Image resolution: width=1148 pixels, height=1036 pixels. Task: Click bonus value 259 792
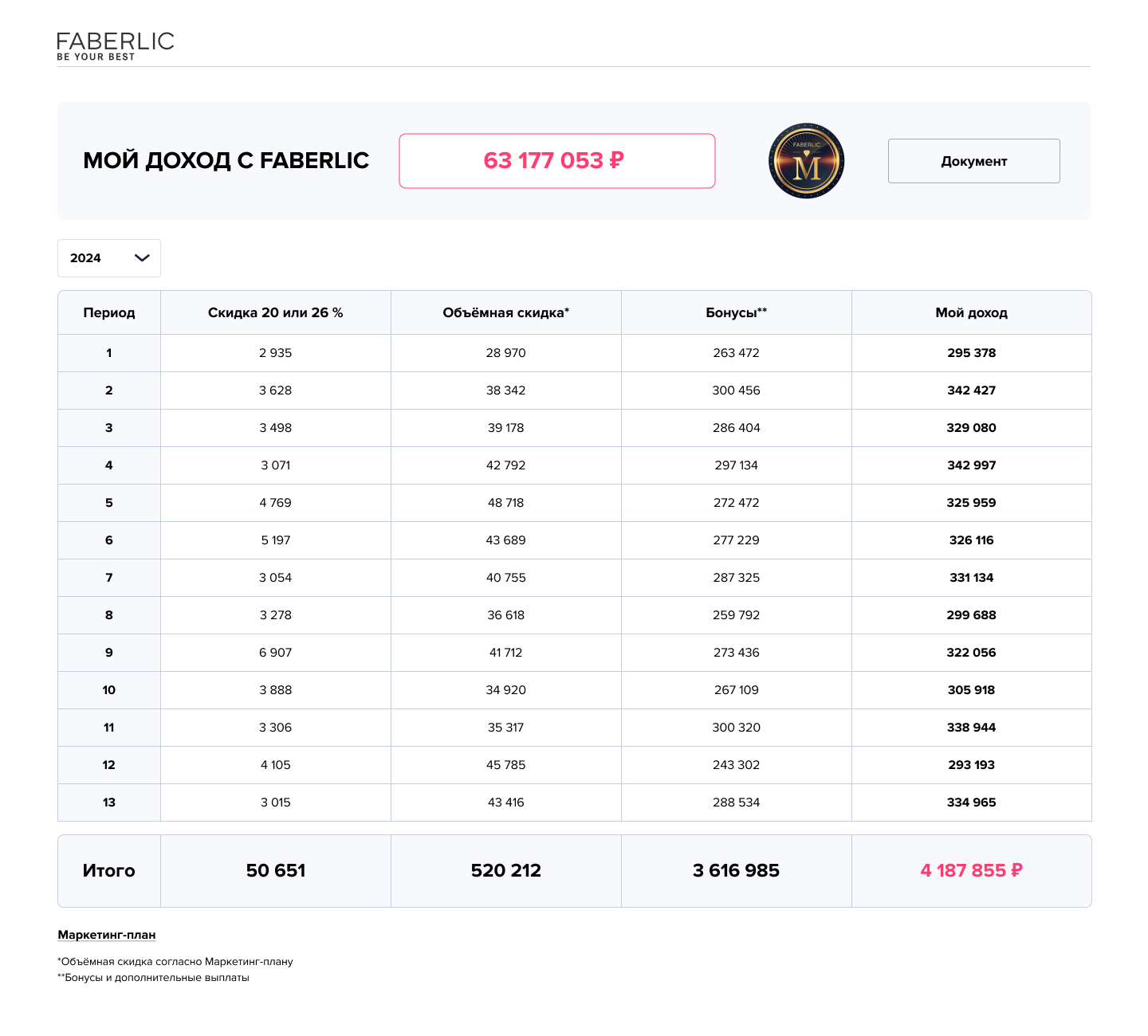tap(737, 615)
